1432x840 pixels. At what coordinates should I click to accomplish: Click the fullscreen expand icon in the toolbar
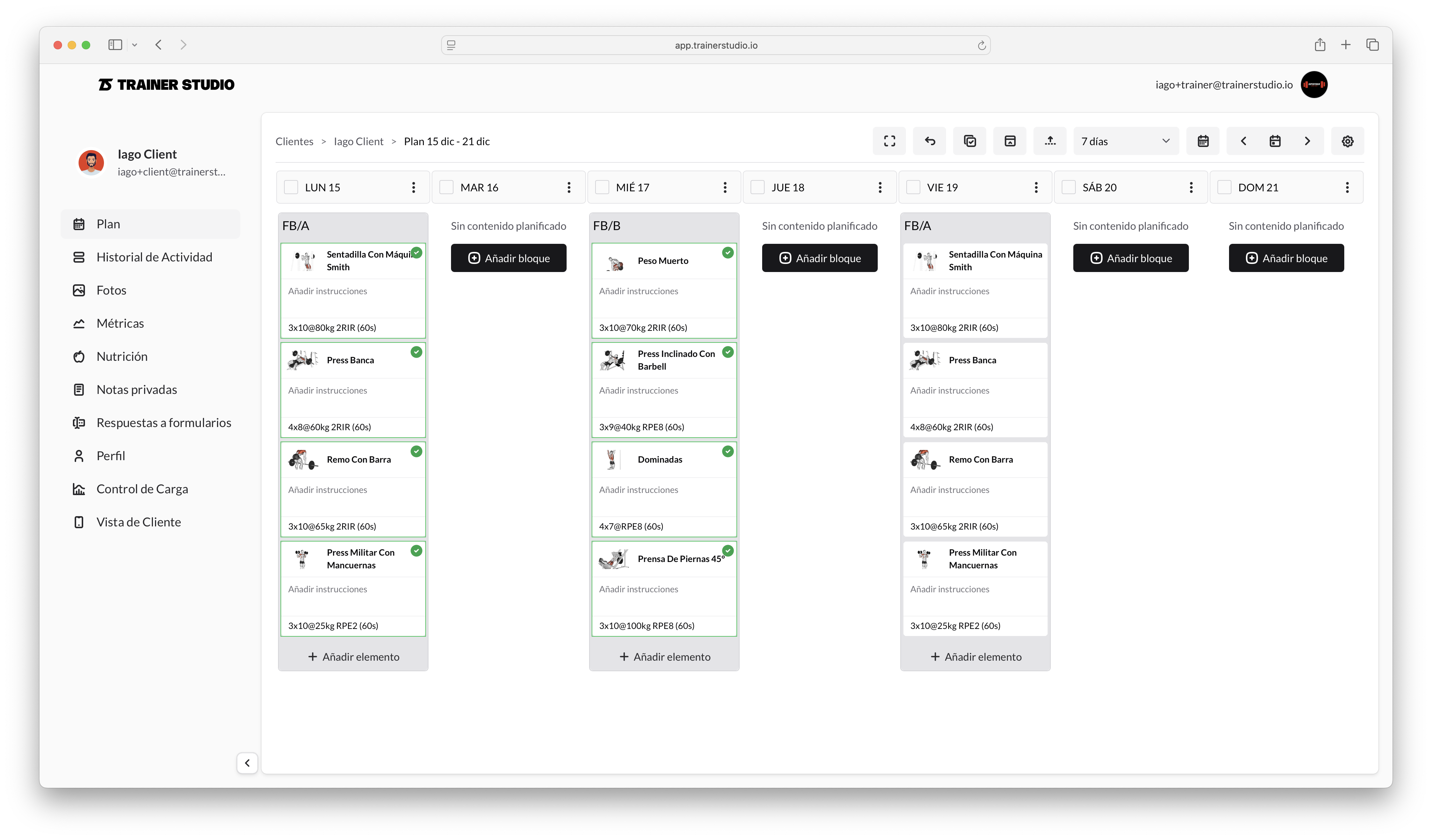tap(889, 141)
